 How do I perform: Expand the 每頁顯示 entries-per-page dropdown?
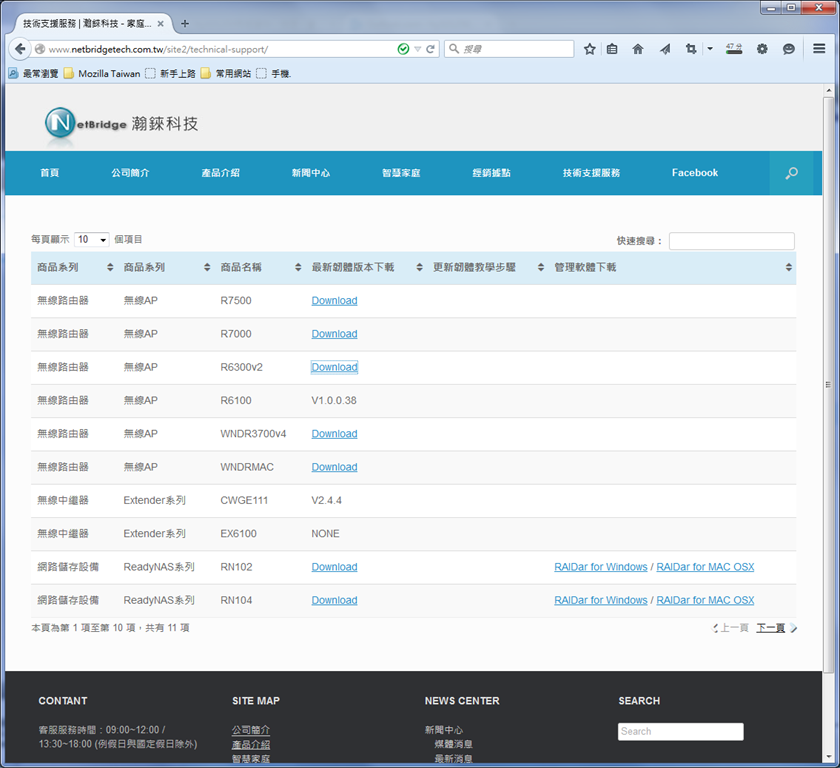(x=92, y=239)
